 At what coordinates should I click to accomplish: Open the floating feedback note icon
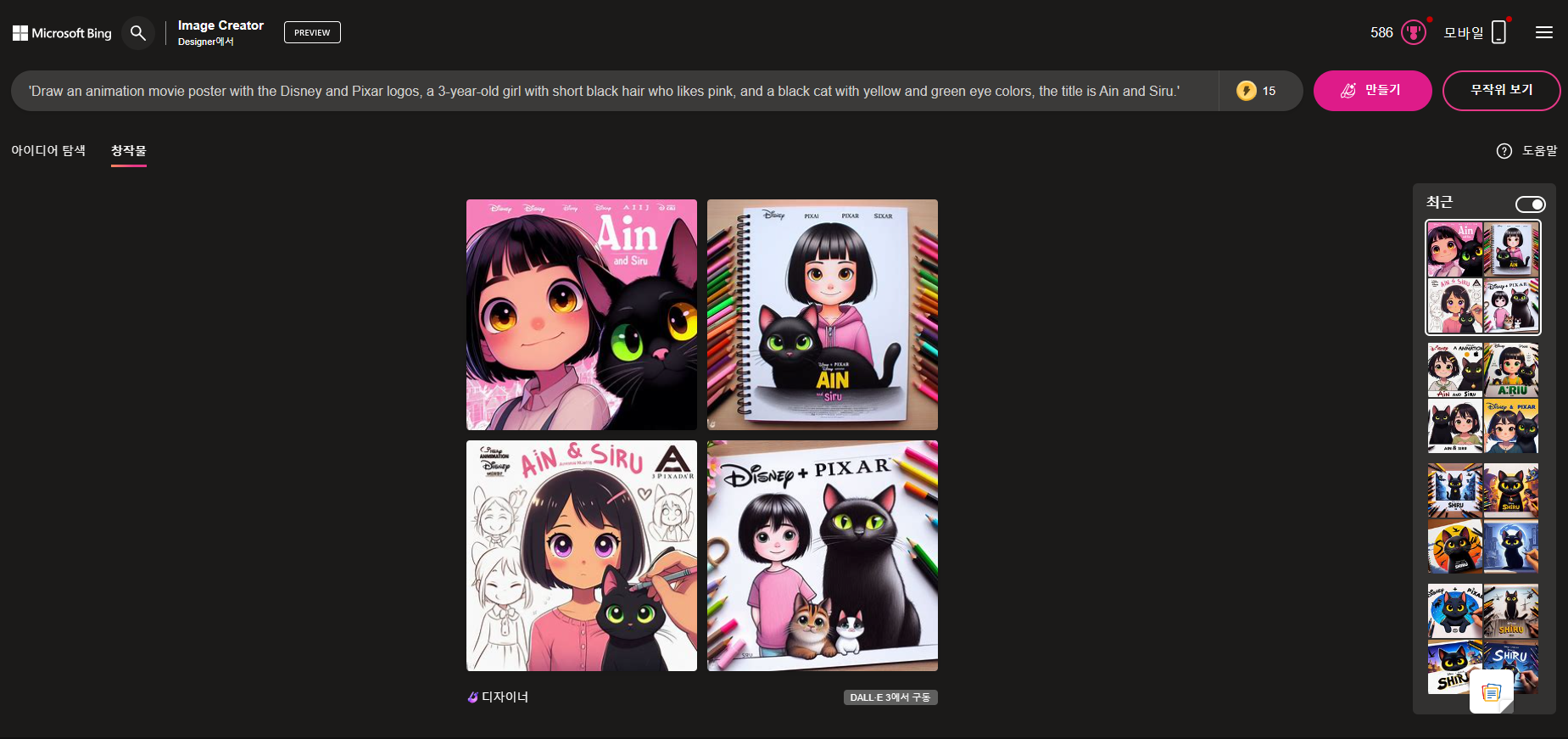click(x=1492, y=692)
